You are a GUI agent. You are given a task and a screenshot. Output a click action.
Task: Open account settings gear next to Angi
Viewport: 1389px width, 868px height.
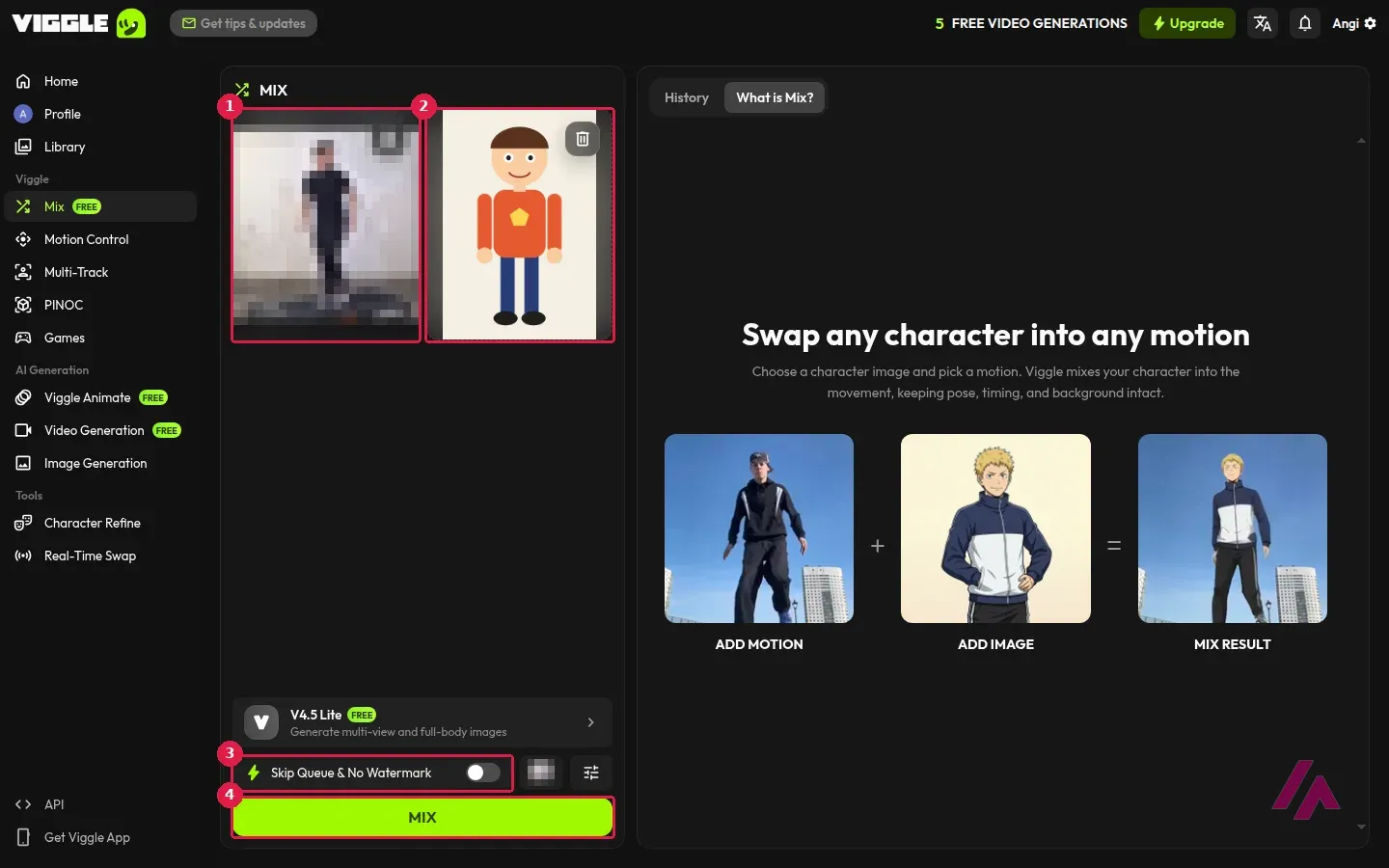pyautogui.click(x=1371, y=23)
